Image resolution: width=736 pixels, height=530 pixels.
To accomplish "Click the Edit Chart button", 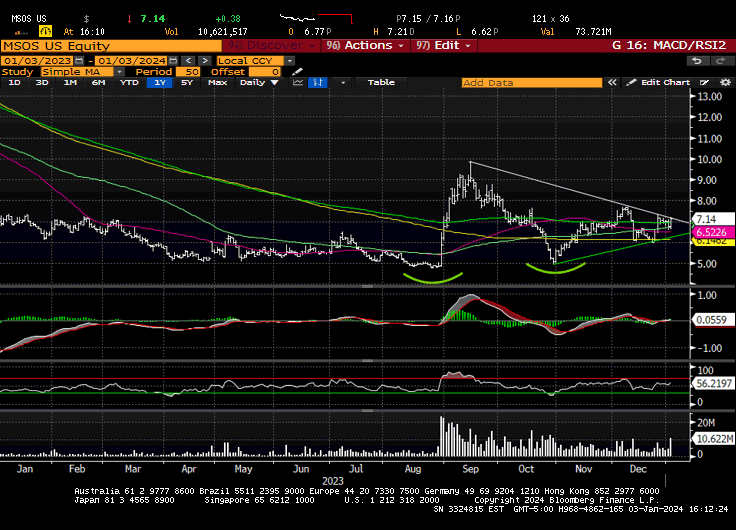I will (x=659, y=83).
